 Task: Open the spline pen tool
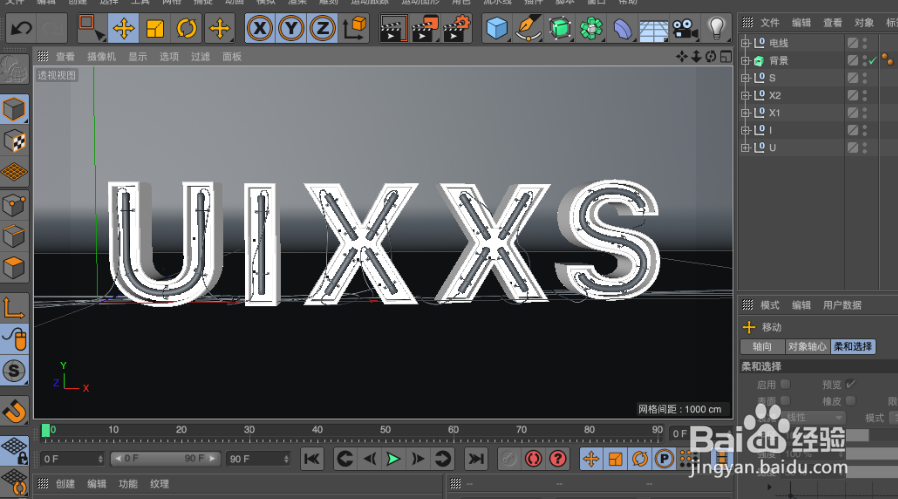point(528,28)
